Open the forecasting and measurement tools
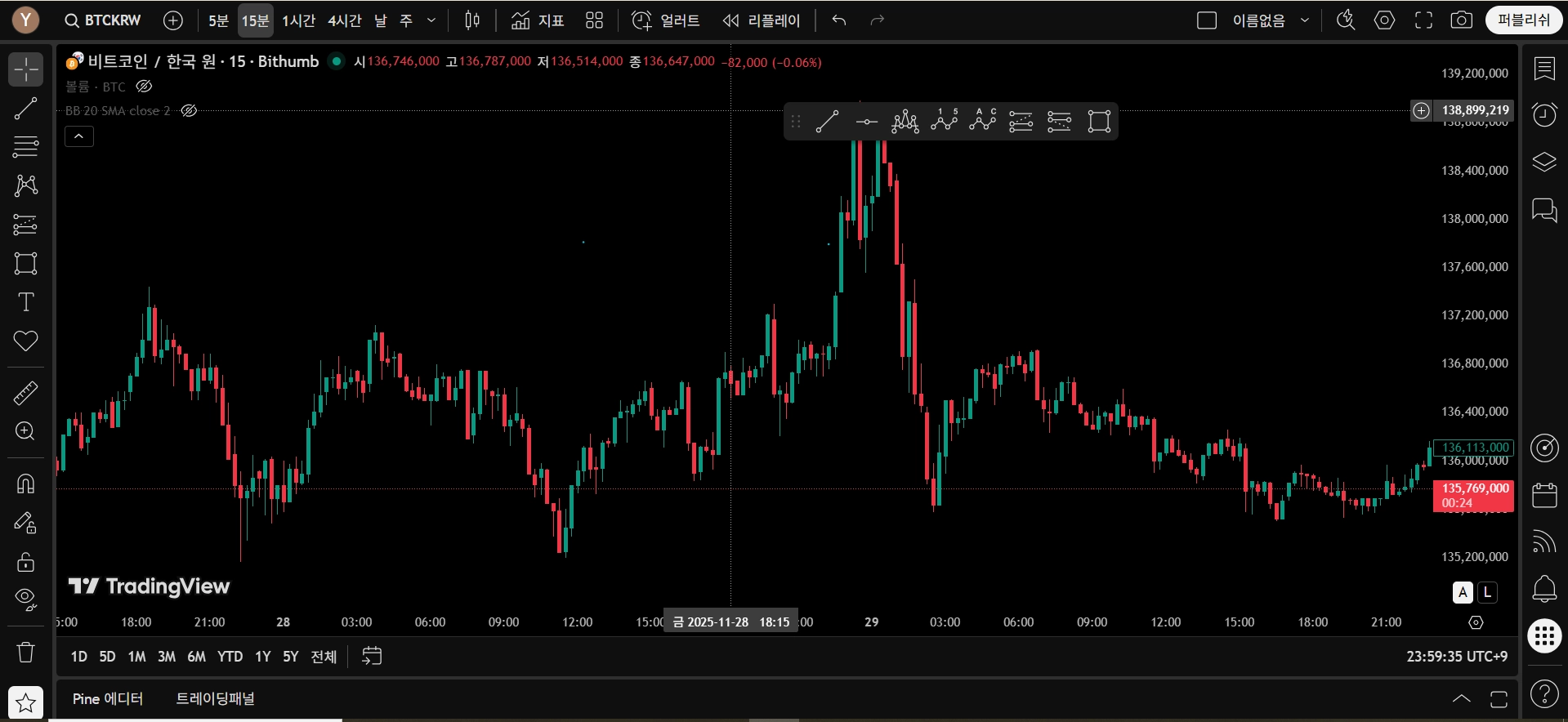 [x=26, y=225]
